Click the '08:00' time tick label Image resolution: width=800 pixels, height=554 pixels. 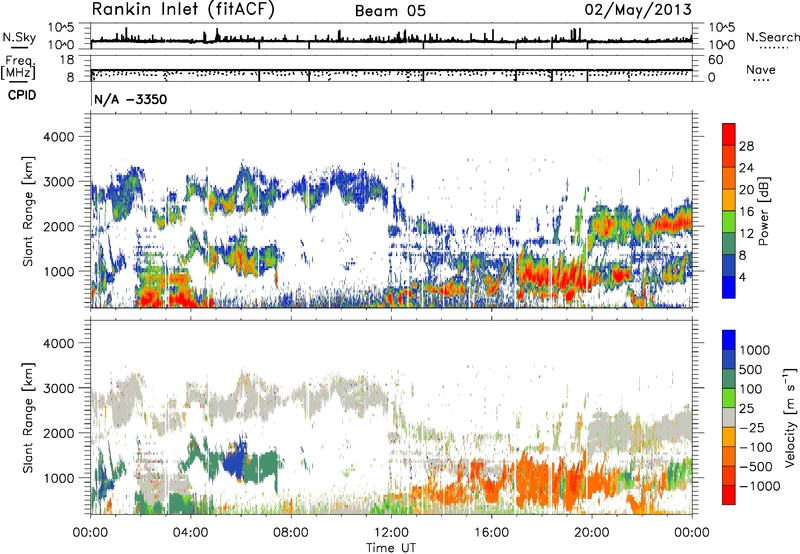coord(290,533)
